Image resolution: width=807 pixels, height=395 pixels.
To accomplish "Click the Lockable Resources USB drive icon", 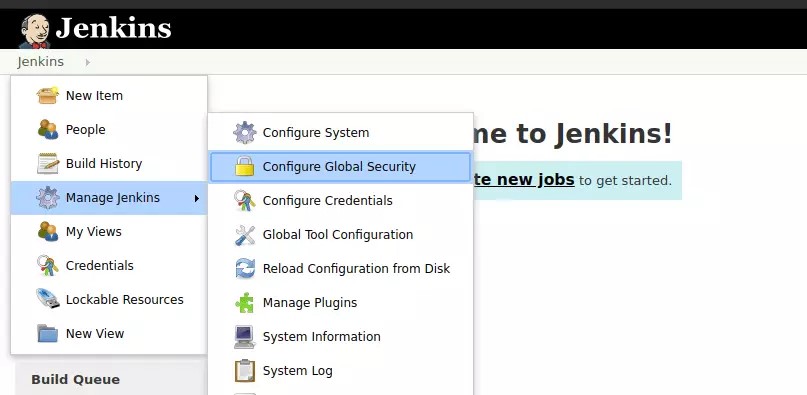I will pyautogui.click(x=48, y=299).
